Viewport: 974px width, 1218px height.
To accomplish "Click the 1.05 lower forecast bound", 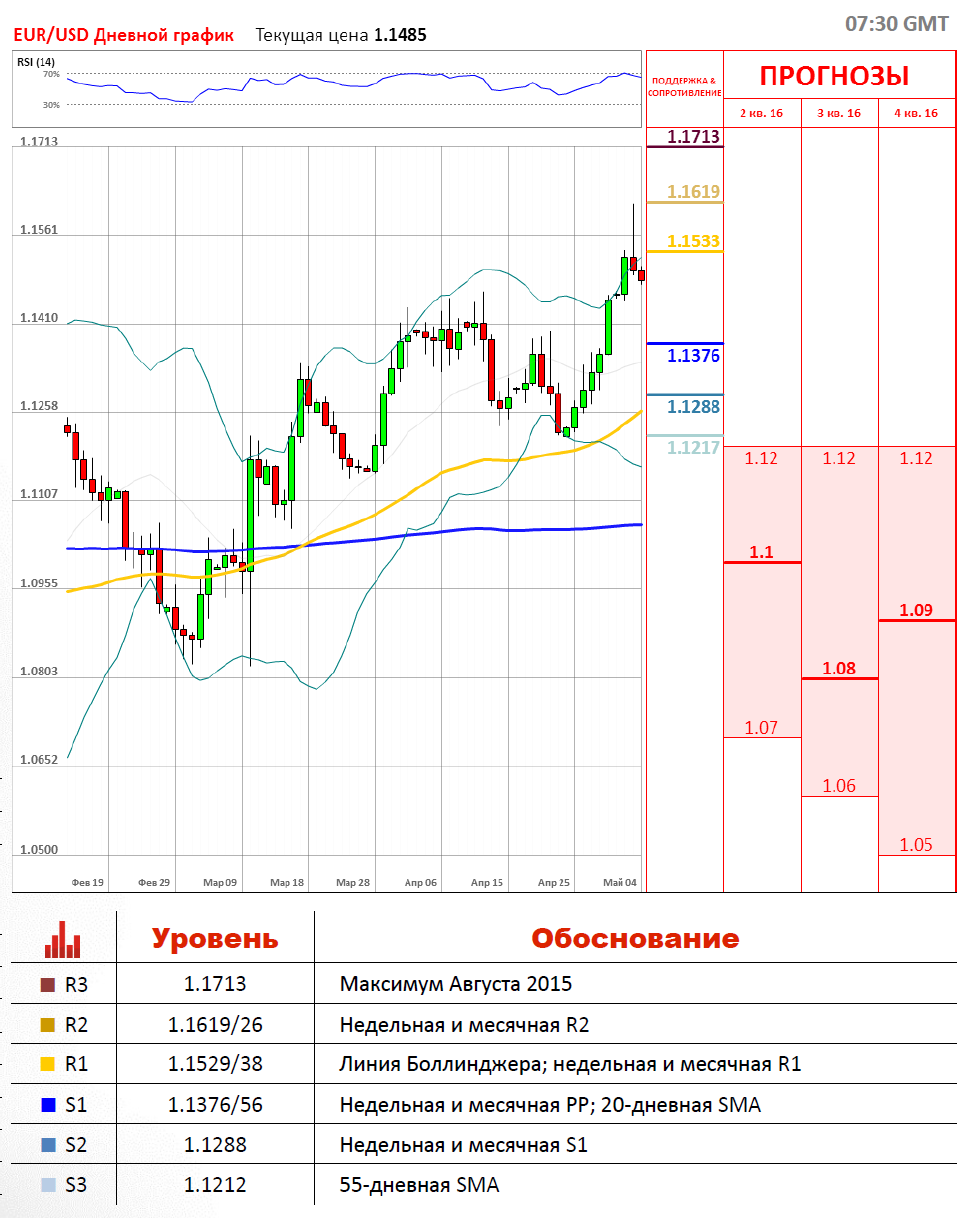I will click(x=916, y=845).
